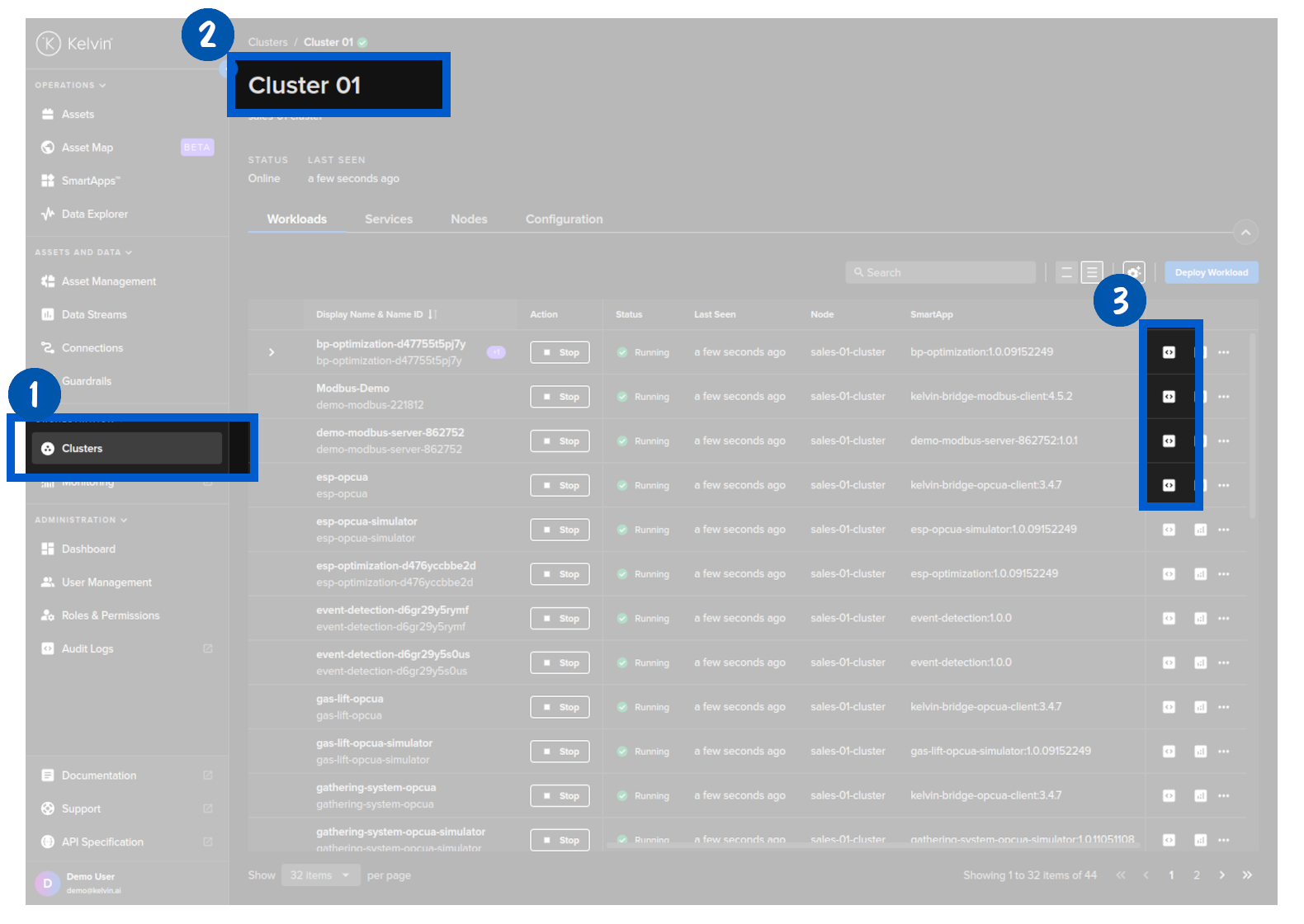
Task: Open metrics chart icon for esp-opcua-simulator
Action: tap(1200, 530)
